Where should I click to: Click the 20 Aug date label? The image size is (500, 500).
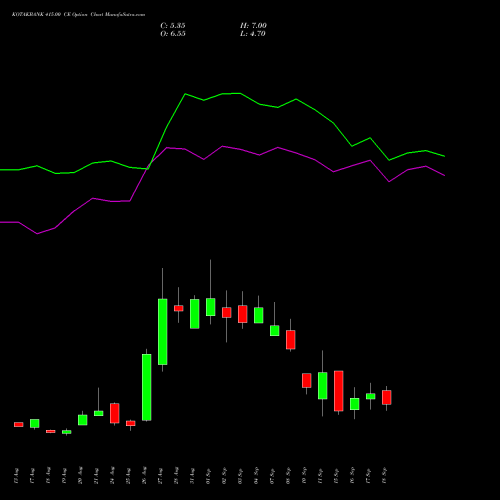click(x=80, y=475)
